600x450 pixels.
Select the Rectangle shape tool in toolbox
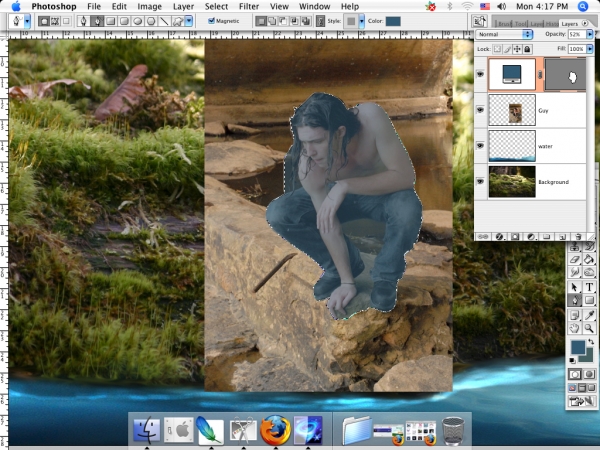coord(589,300)
